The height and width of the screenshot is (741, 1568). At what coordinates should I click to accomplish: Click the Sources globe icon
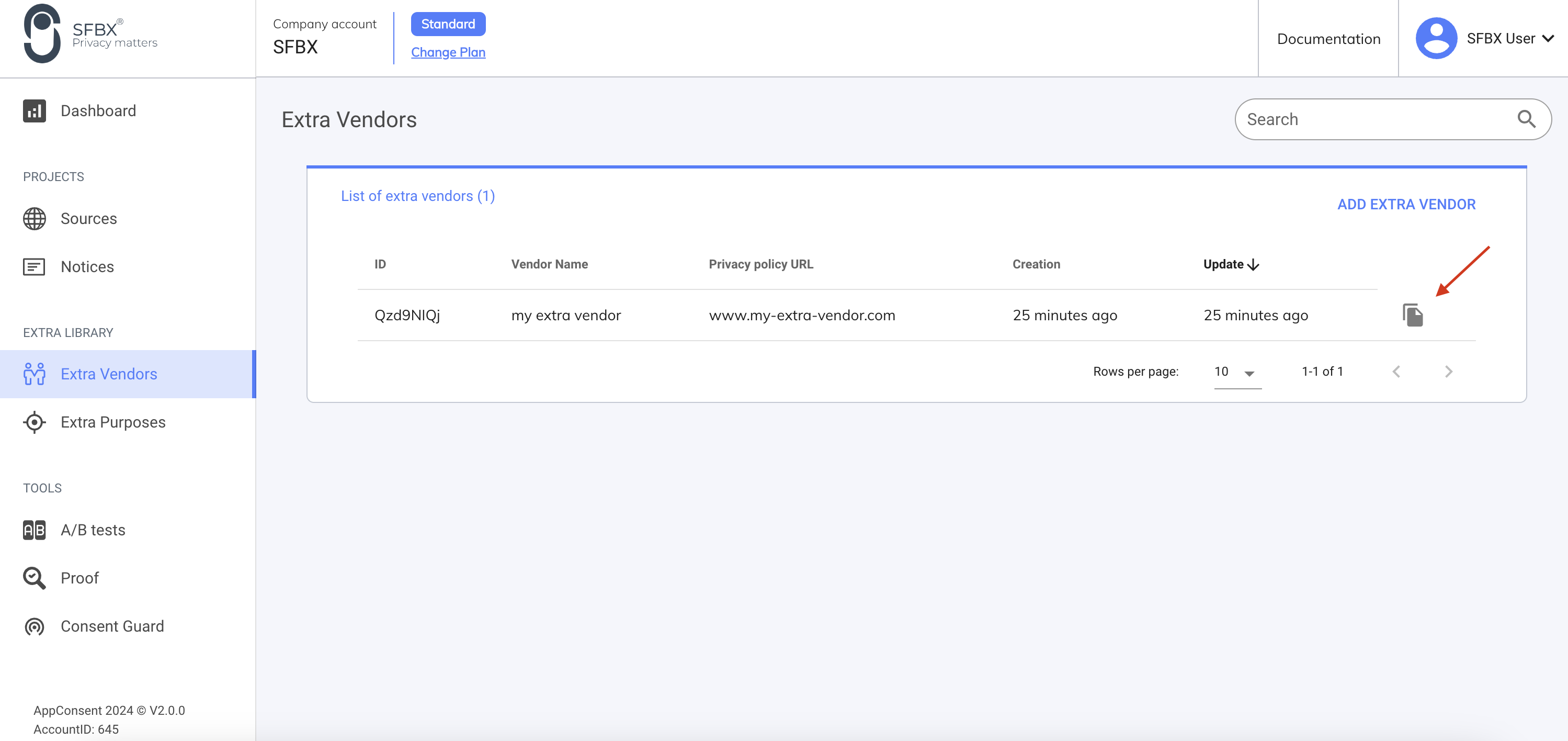pyautogui.click(x=34, y=219)
